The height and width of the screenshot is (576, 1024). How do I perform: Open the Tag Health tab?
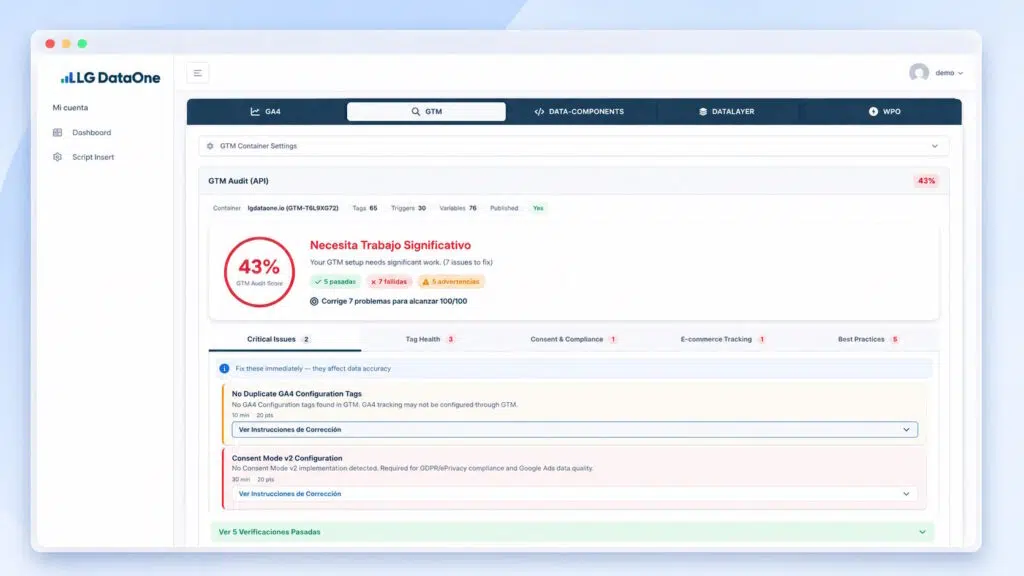pos(430,340)
